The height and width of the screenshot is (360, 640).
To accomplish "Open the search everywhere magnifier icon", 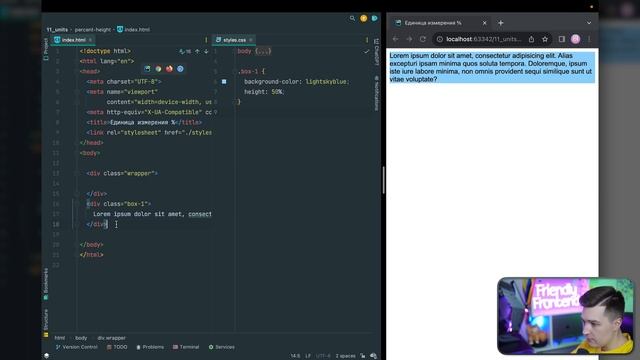I will pyautogui.click(x=352, y=18).
